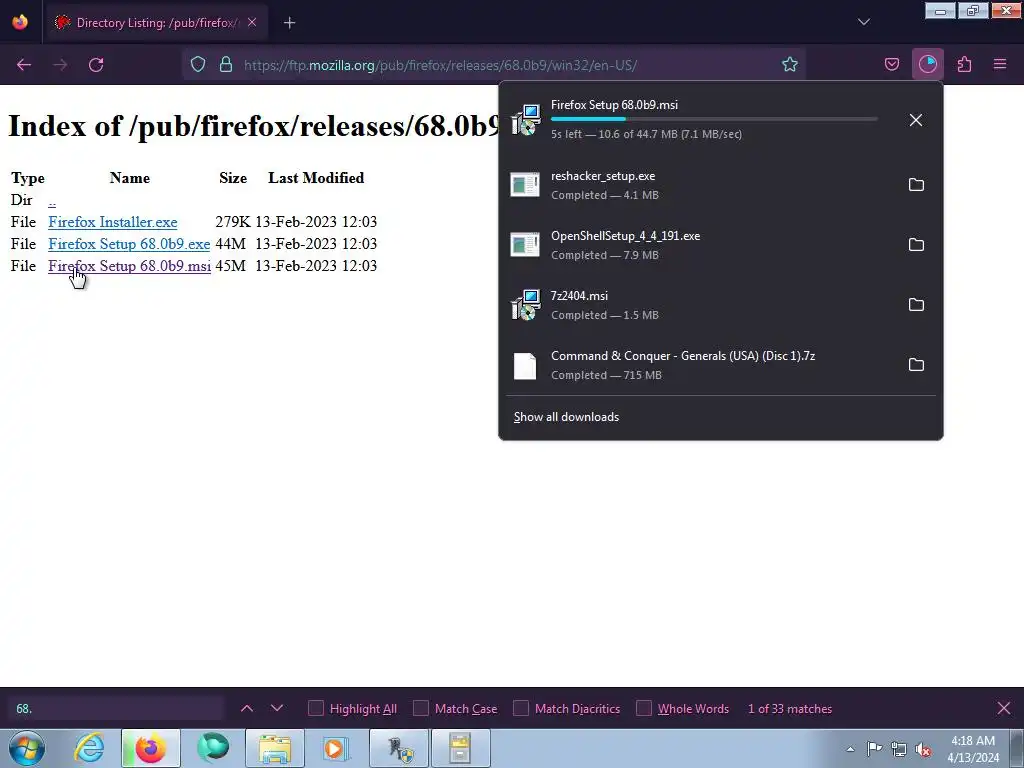Select the Directory Listing tab
Screen dimensions: 1024x768
[157, 23]
